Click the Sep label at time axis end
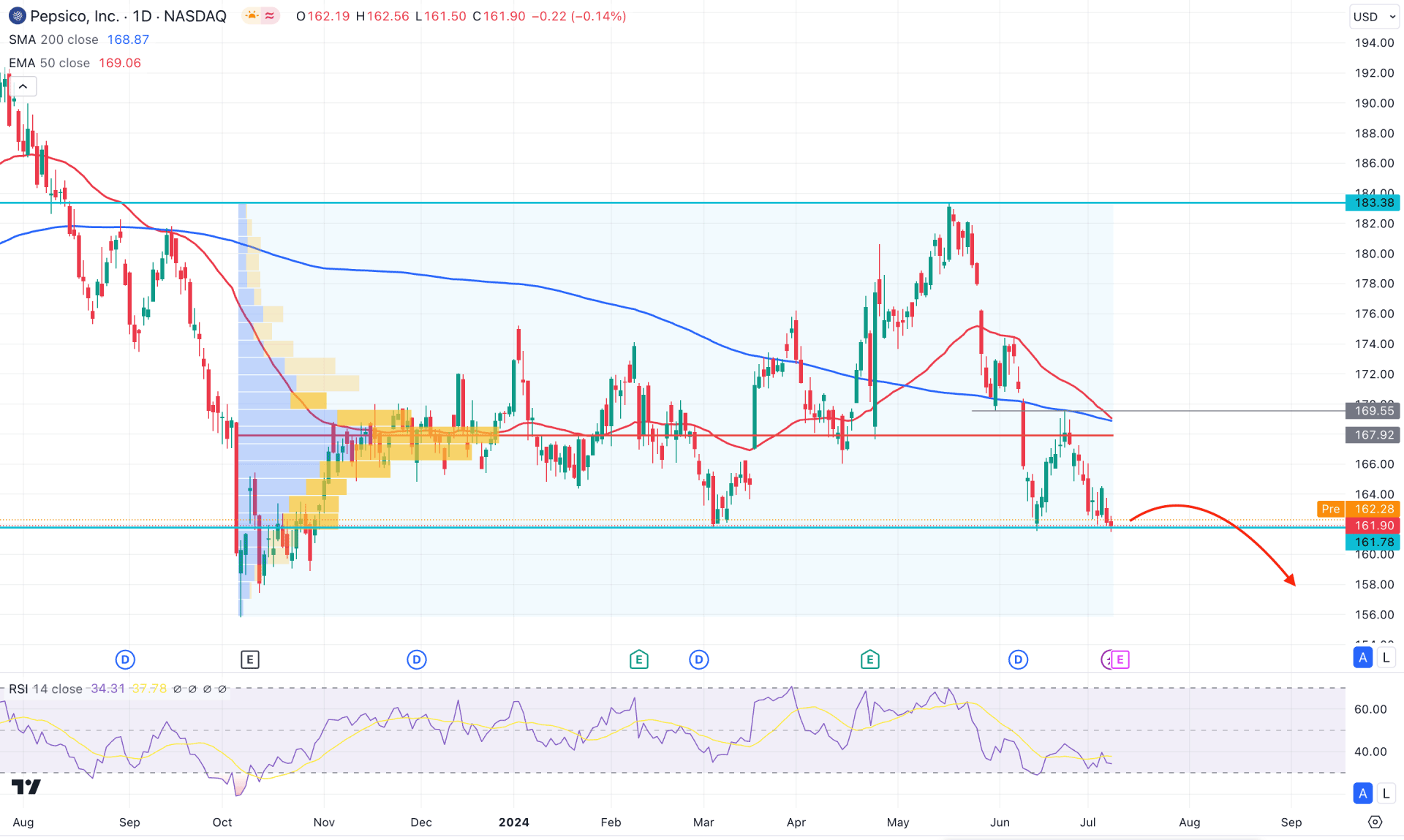This screenshot has height=840, width=1404. coord(1291,822)
